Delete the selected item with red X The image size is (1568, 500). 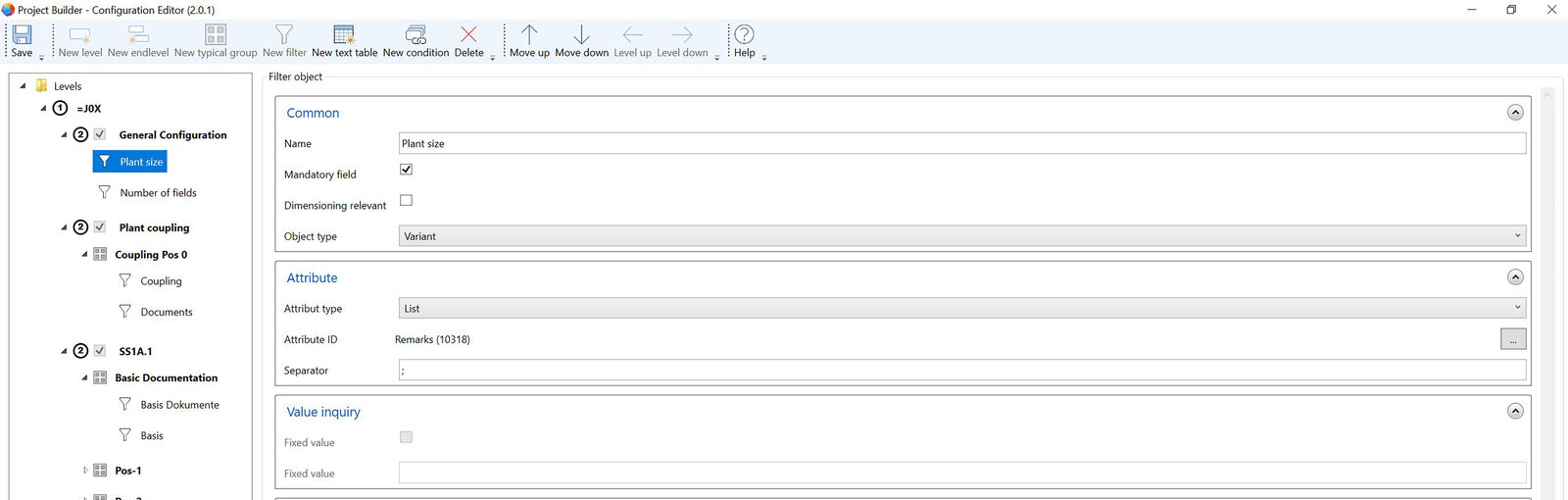tap(468, 35)
